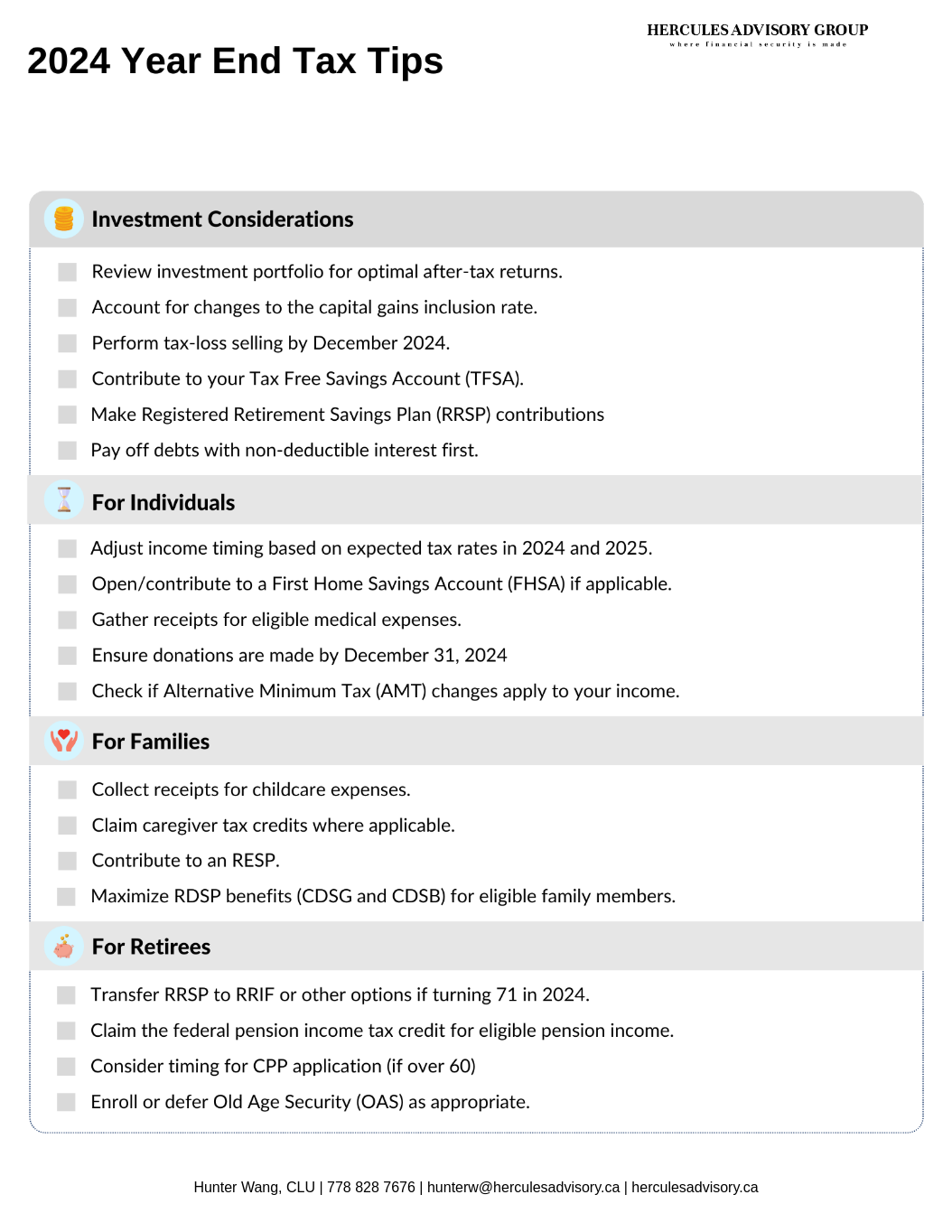Viewport: 952px width, 1232px height.
Task: Open the hunterw@herculesadvisory.ca email link
Action: click(523, 1187)
